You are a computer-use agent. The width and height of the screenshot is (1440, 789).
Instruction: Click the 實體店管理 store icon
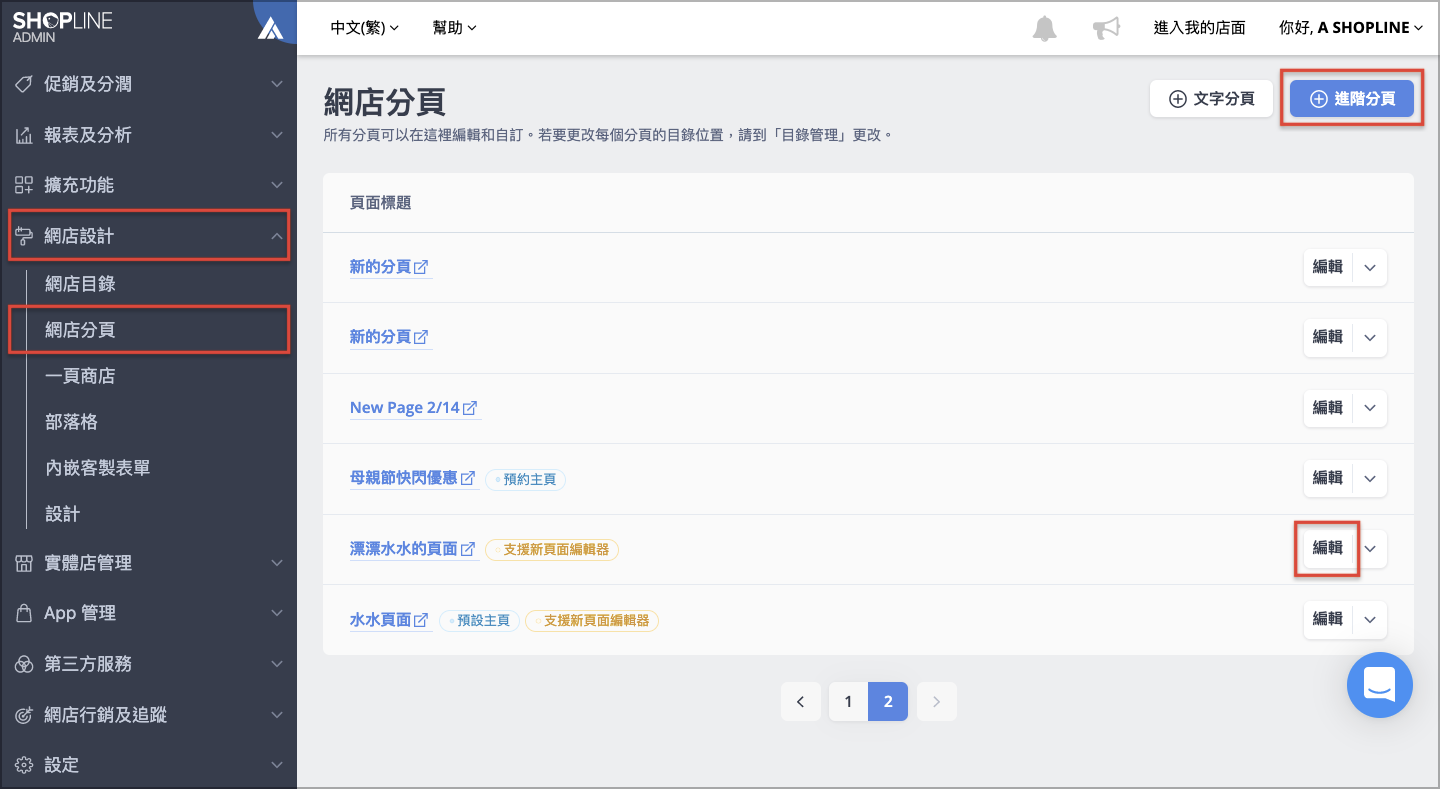pos(23,563)
